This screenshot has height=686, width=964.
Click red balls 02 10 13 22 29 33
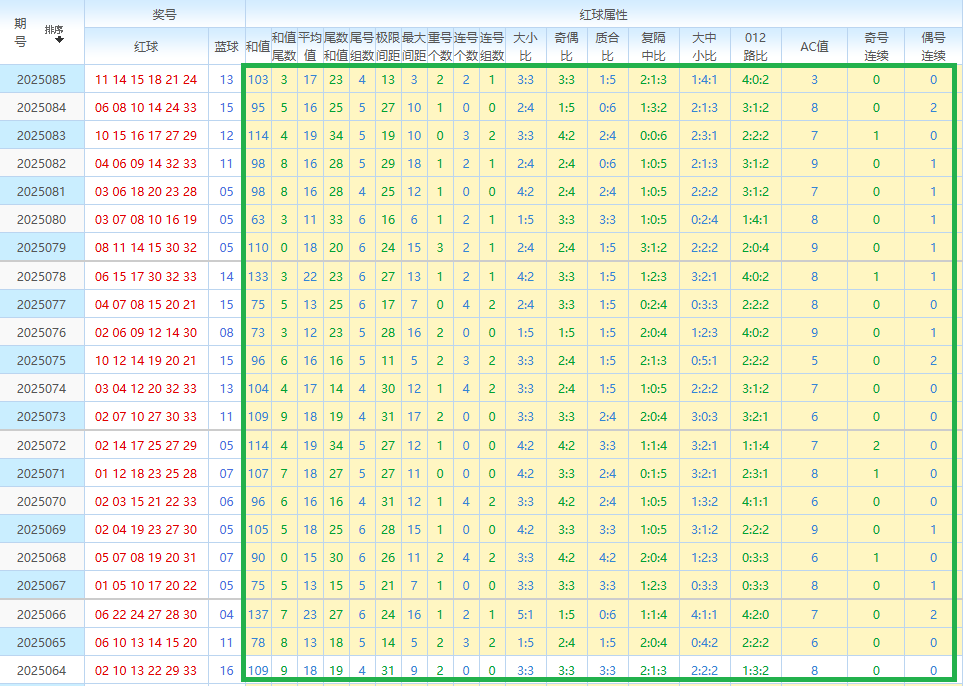click(x=146, y=671)
